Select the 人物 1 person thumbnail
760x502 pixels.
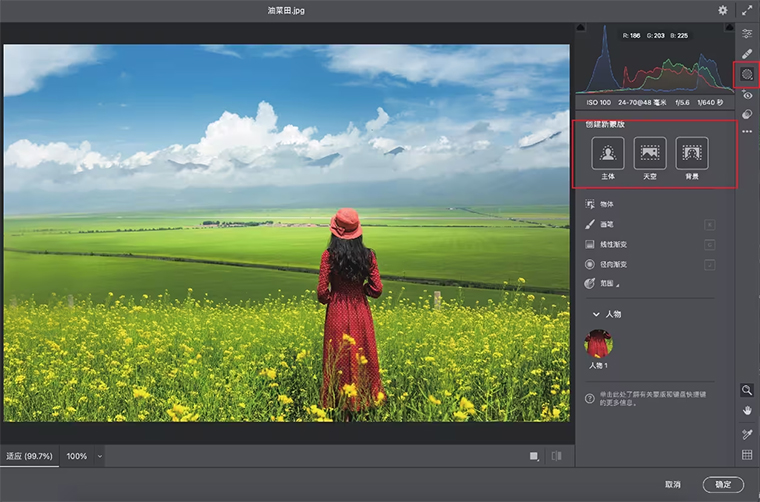(x=598, y=343)
